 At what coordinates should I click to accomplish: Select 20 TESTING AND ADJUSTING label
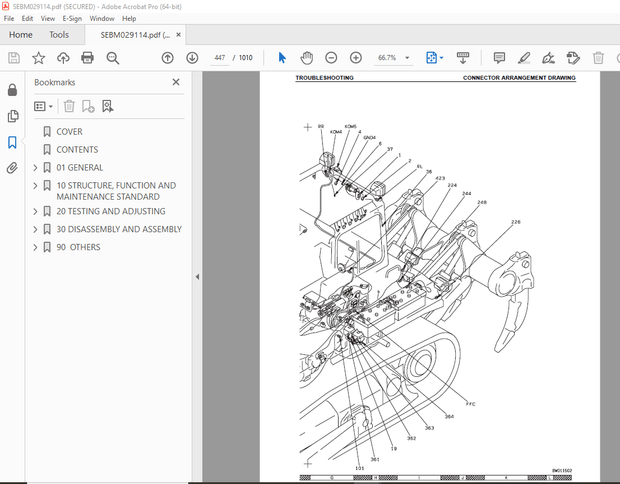[111, 212]
